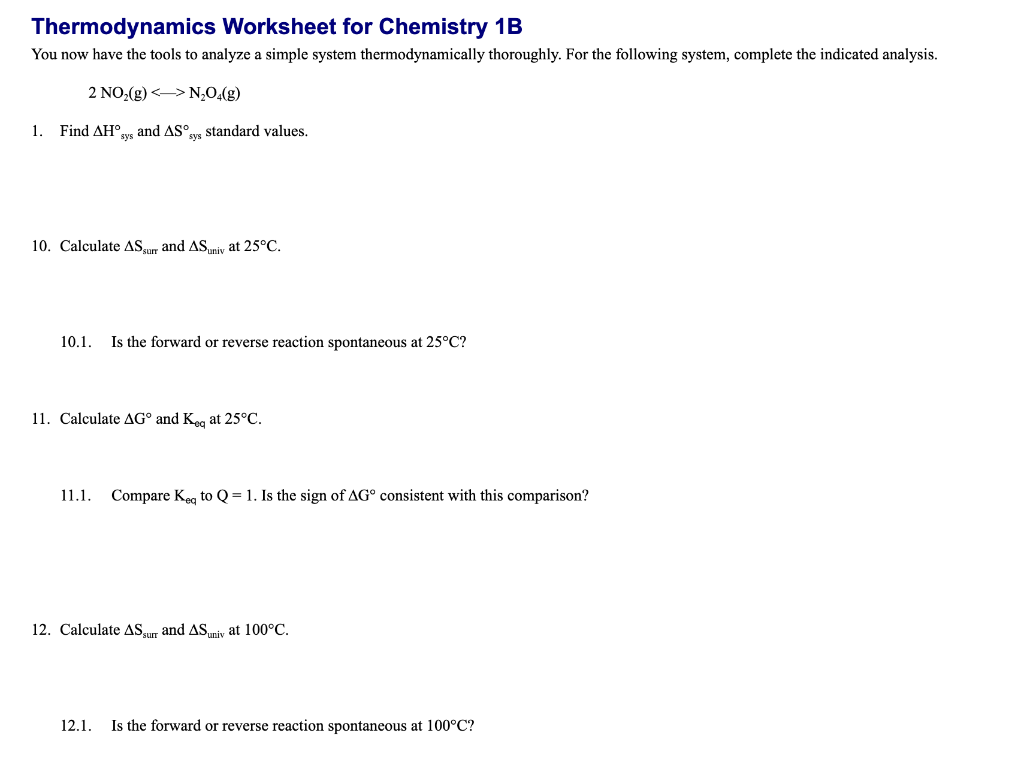The height and width of the screenshot is (772, 1024).
Task: Select the phrase Q = 1 in question 11.1
Action: (234, 495)
